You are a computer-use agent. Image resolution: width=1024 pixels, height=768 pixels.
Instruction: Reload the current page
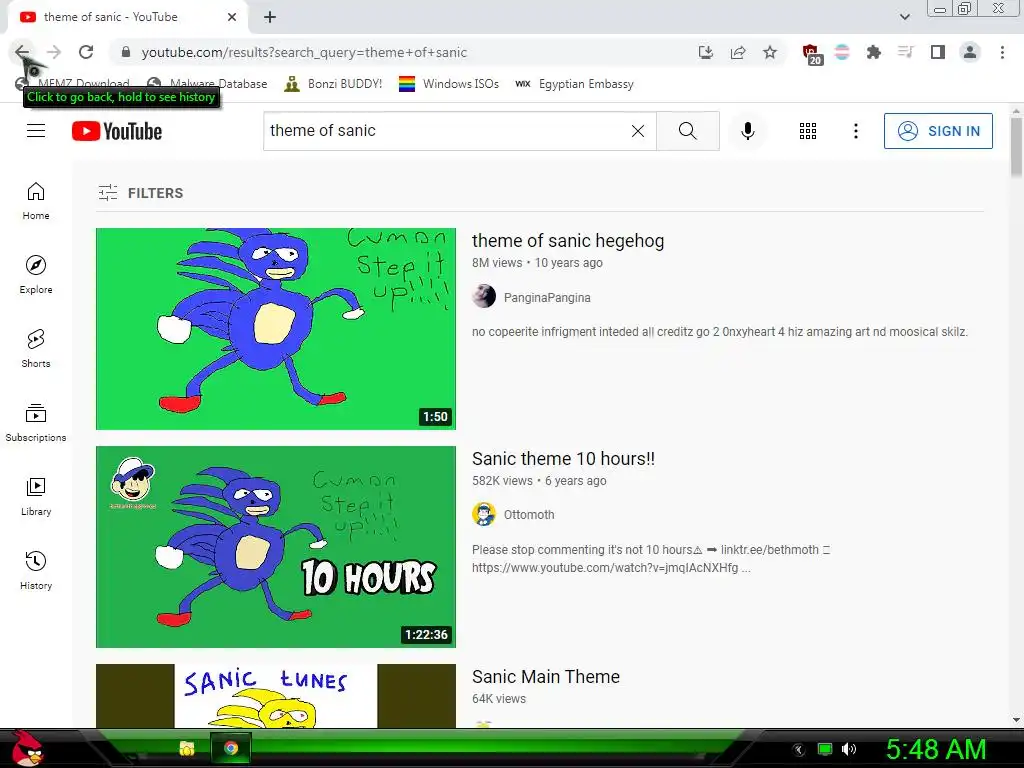point(86,52)
